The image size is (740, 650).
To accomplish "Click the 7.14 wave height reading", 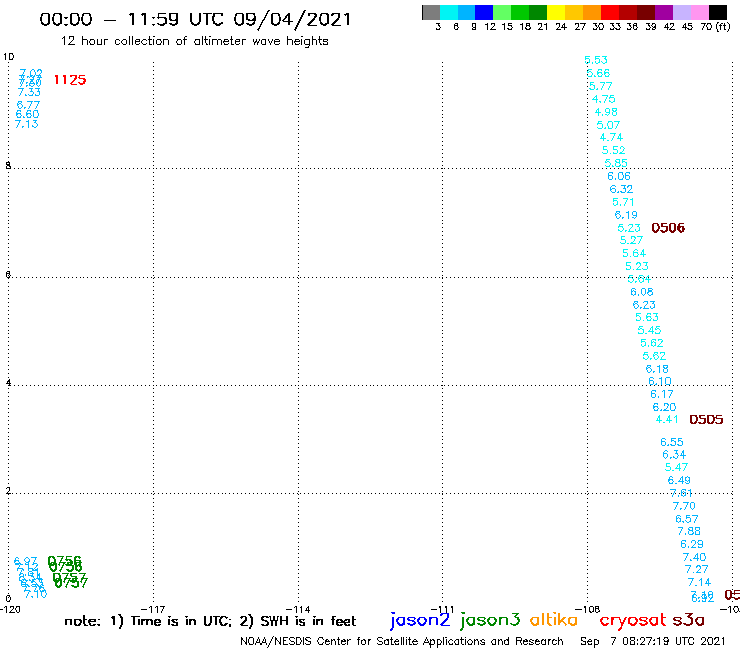I will coord(699,582).
